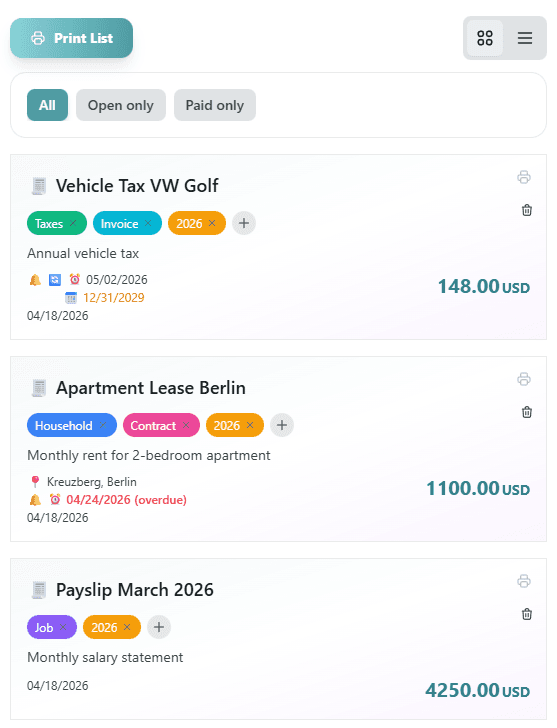Remove the Household tag
Image resolution: width=557 pixels, height=728 pixels.
point(103,425)
